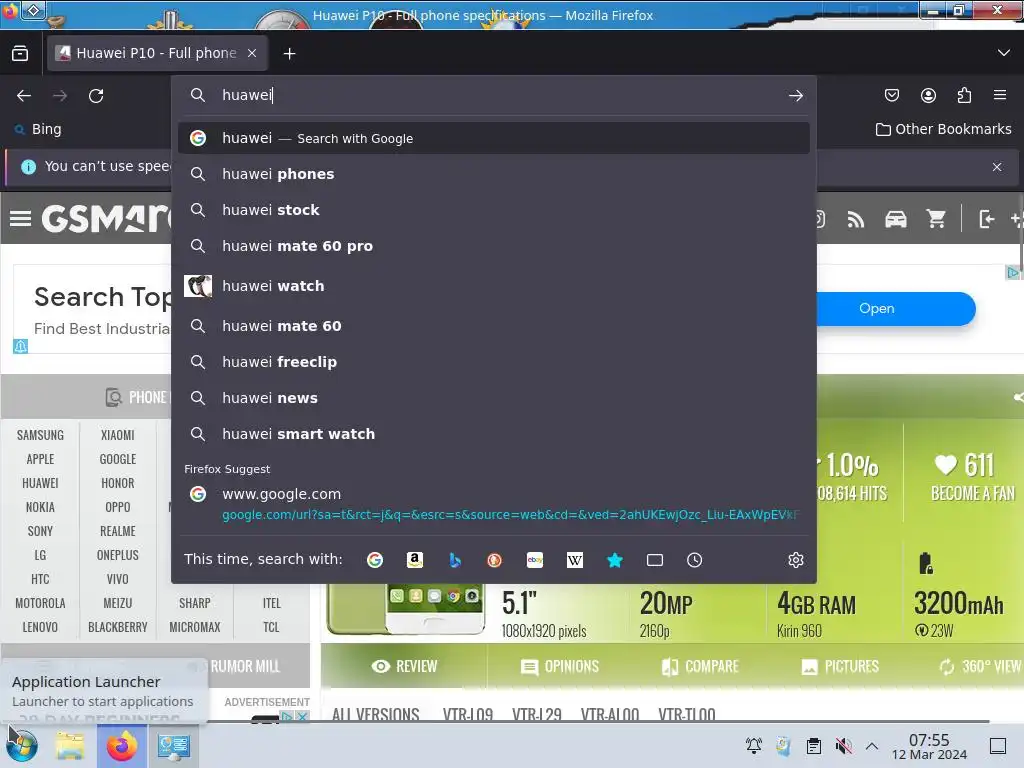Open the HUAWEI brand link
Viewport: 1024px width, 768px height.
coord(40,483)
